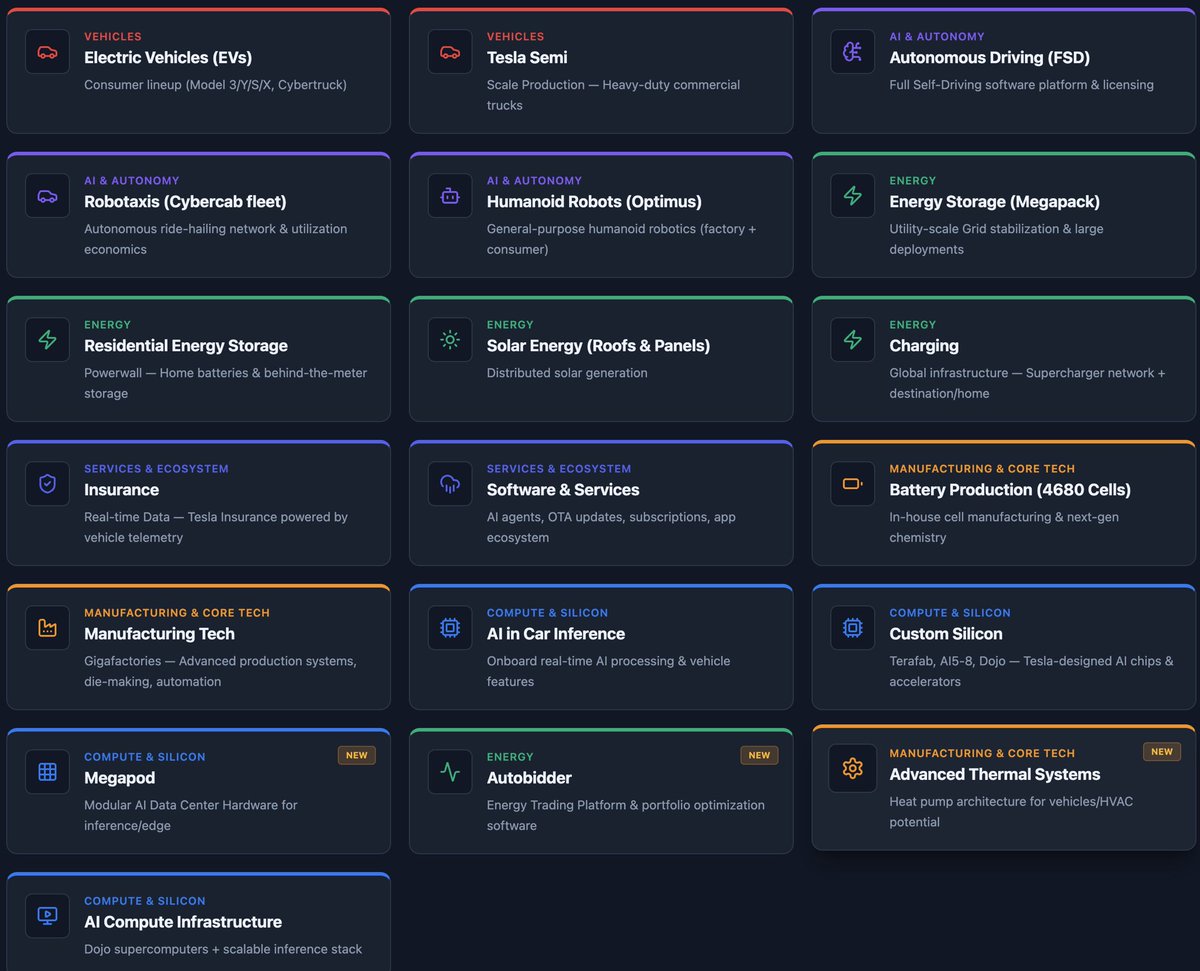Click the AI in Car Inference title
The image size is (1200, 971).
[556, 633]
